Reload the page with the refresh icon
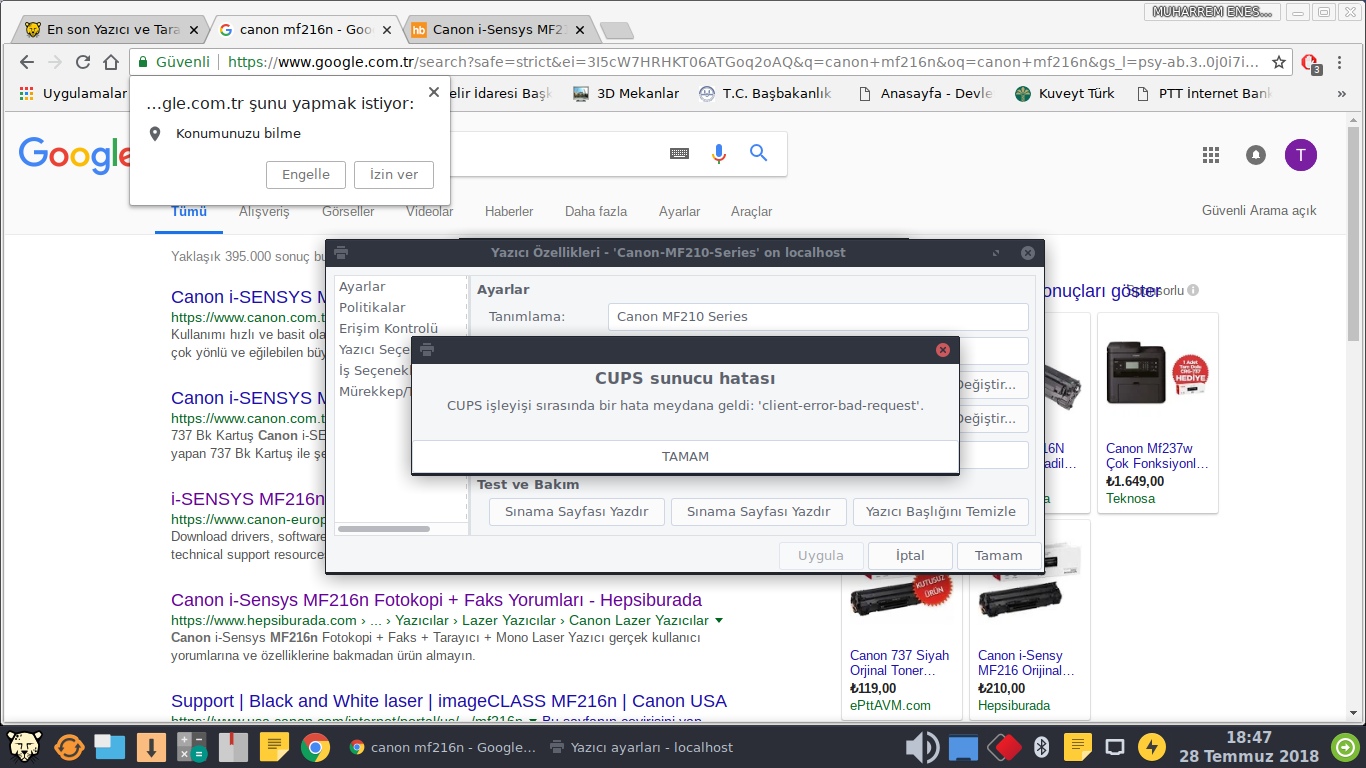Screen dimensions: 1366x768 point(83,62)
